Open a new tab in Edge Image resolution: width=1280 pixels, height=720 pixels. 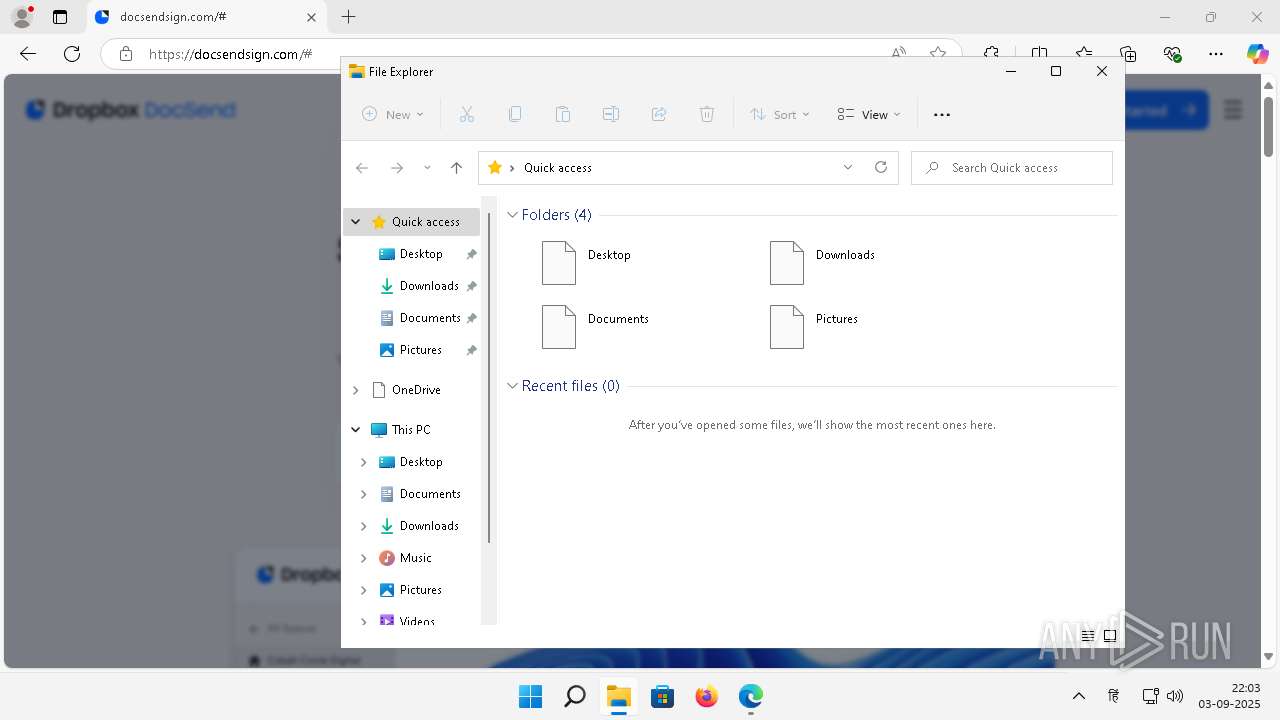[348, 17]
